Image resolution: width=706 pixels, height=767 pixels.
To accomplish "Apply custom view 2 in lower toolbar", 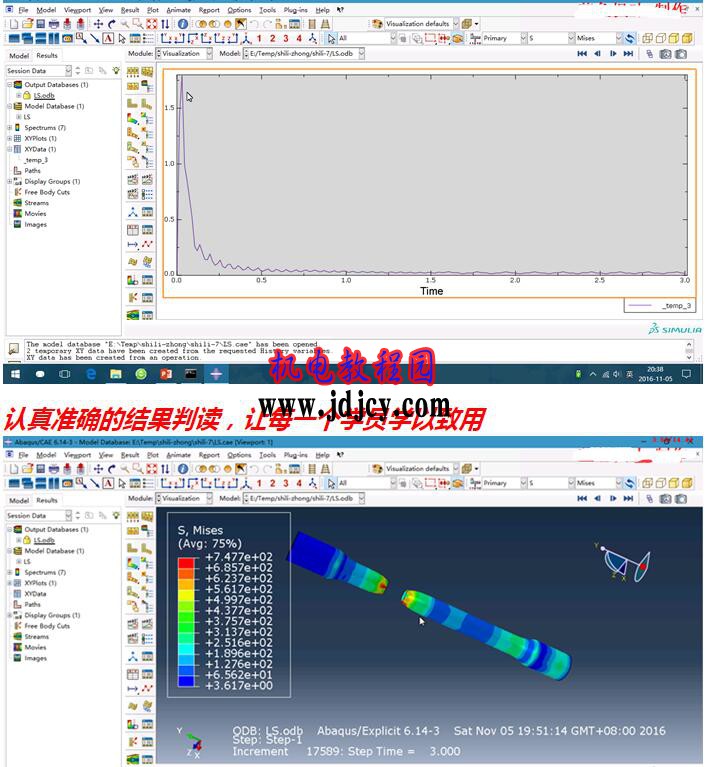I will point(273,483).
